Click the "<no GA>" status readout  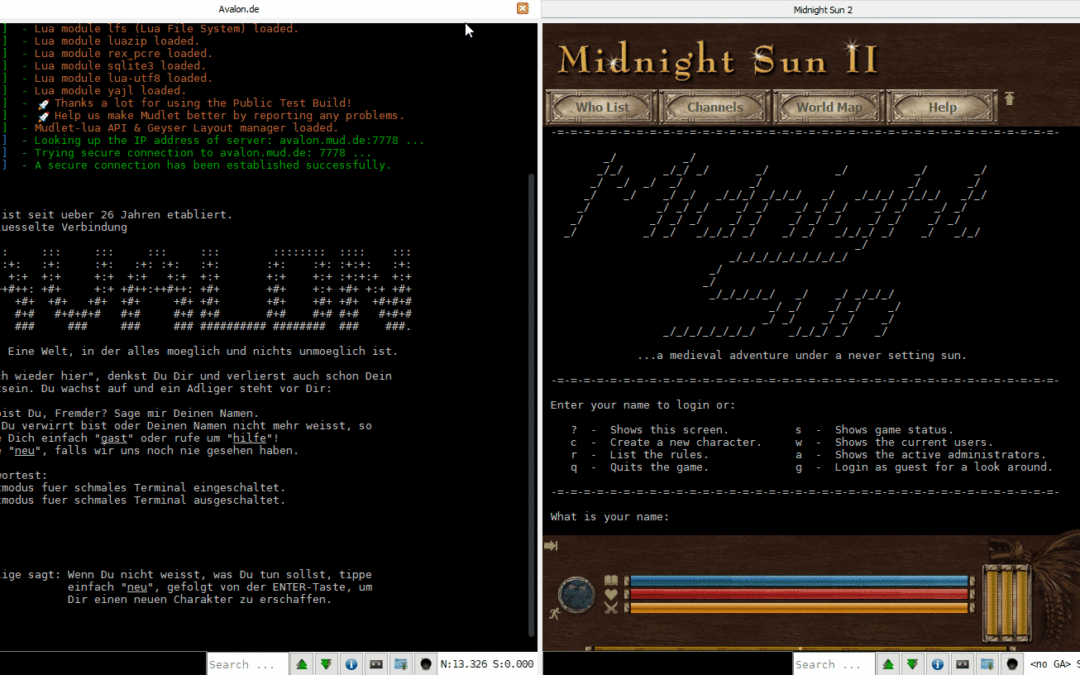(x=1050, y=664)
